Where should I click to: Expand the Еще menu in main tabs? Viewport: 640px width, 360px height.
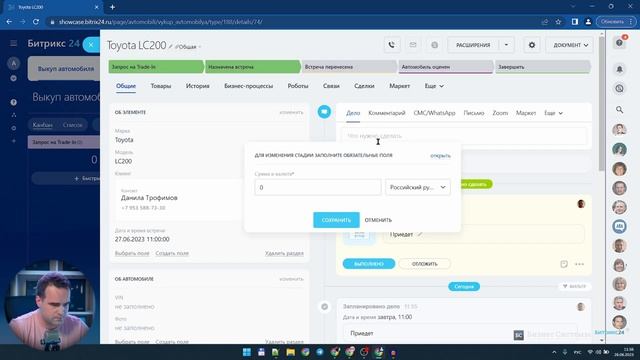pyautogui.click(x=434, y=86)
